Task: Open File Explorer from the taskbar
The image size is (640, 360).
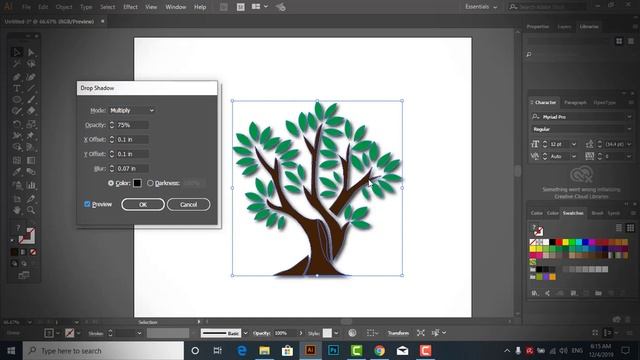Action: 264,350
